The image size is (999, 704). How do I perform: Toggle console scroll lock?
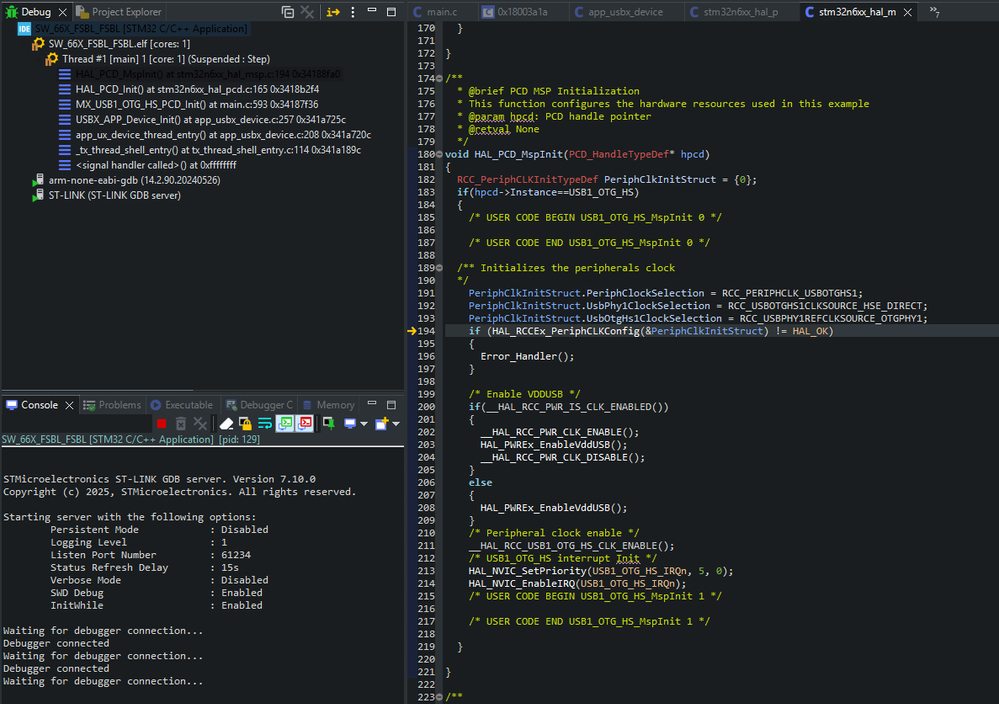(x=245, y=424)
